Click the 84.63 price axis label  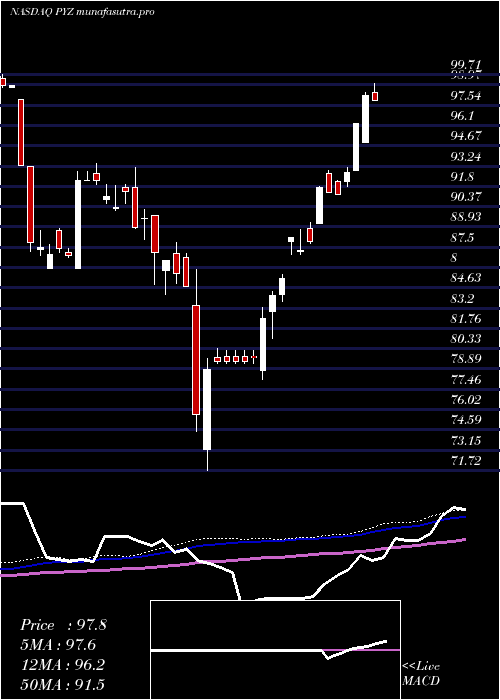(x=466, y=278)
